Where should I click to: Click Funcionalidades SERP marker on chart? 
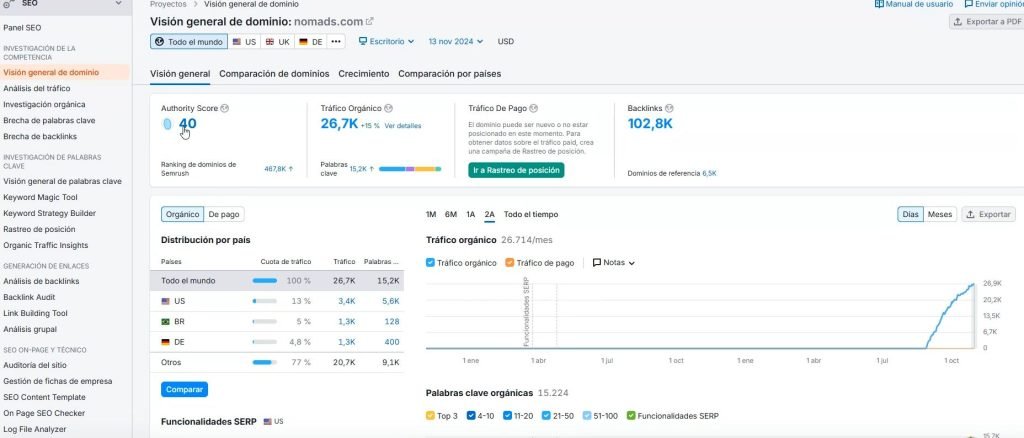point(526,313)
